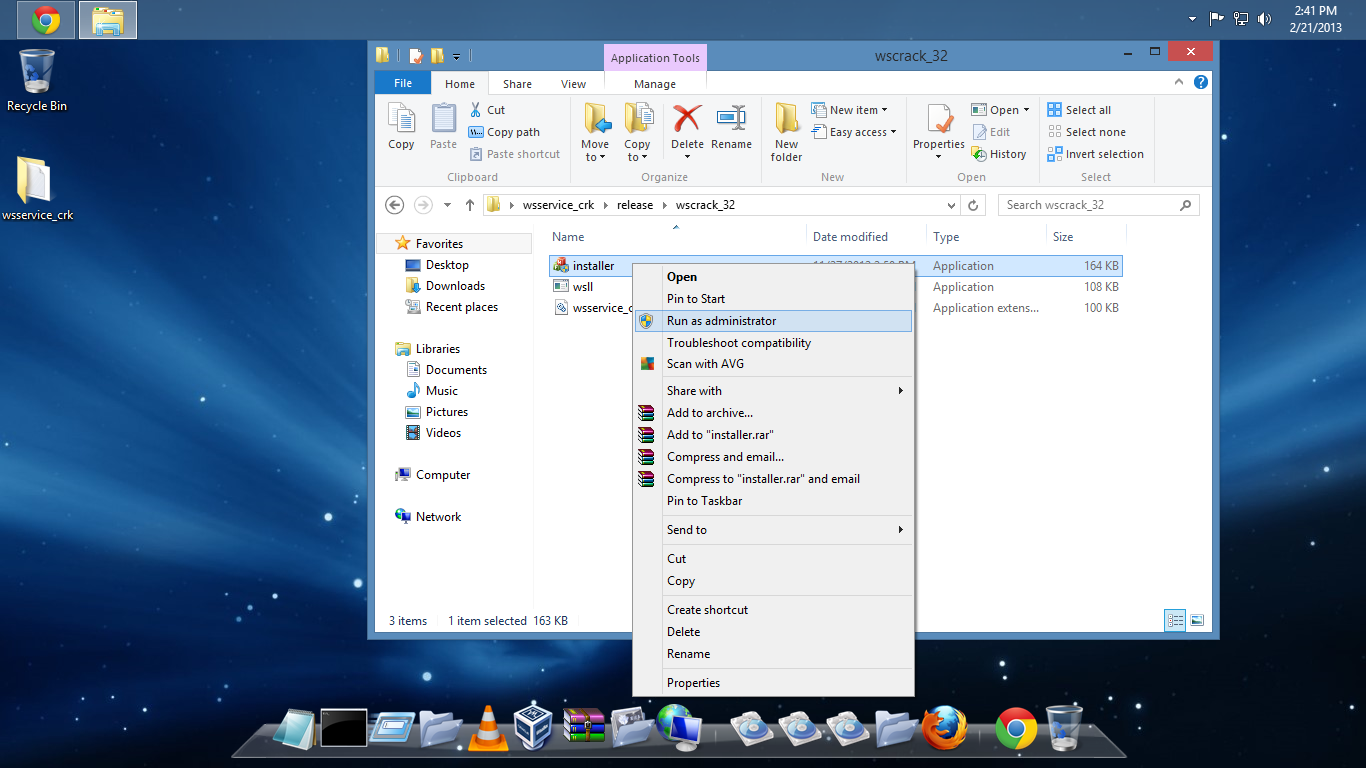
Task: Click Select all in the ribbon
Action: [1086, 109]
